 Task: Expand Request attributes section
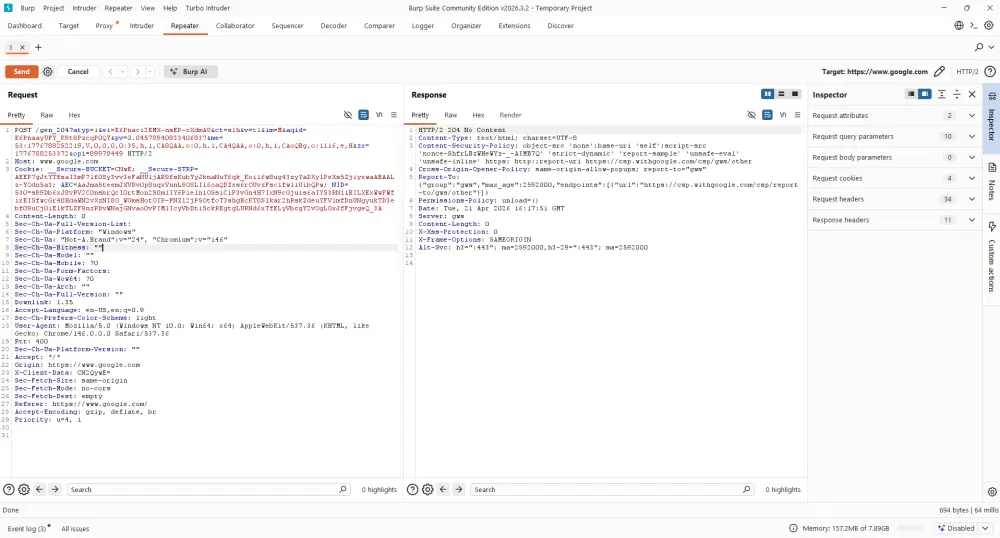point(972,115)
